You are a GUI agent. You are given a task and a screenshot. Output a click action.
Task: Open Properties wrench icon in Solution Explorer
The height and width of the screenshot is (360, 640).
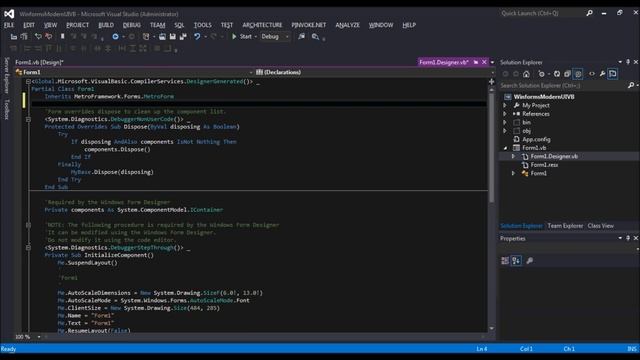602,74
